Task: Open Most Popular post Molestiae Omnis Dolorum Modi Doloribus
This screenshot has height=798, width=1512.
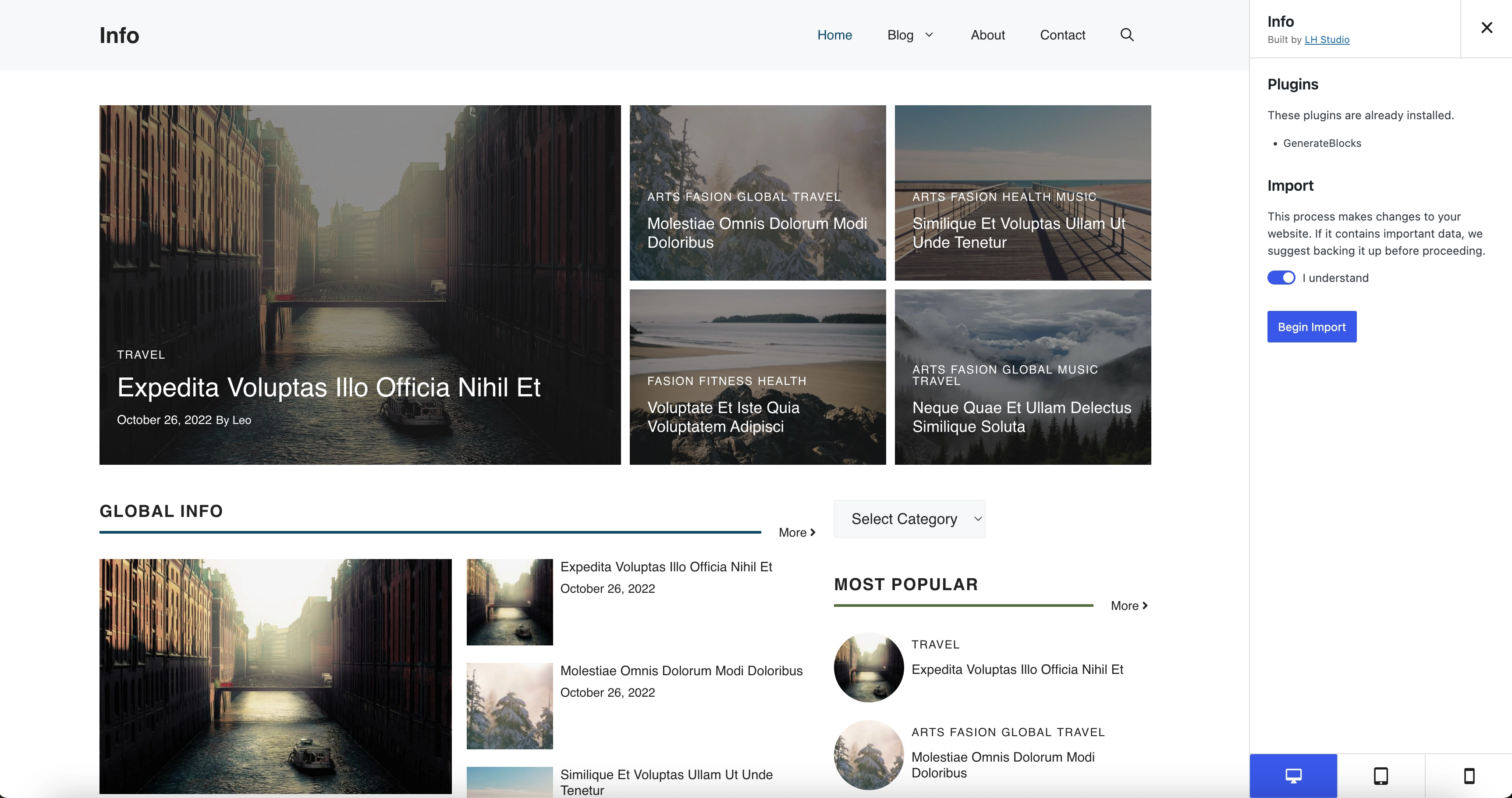Action: point(1003,765)
